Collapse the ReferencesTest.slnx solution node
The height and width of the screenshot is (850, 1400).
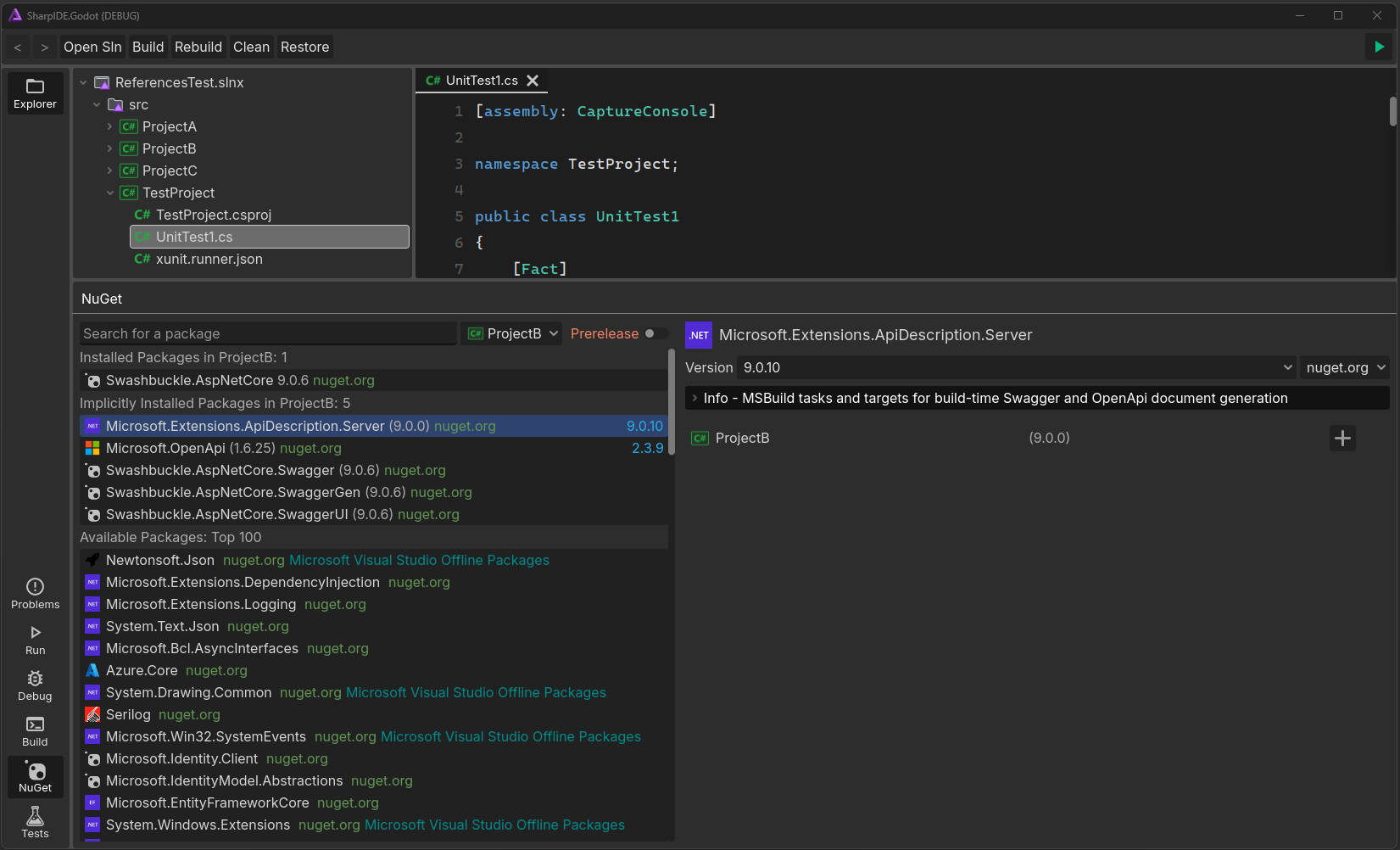[83, 82]
